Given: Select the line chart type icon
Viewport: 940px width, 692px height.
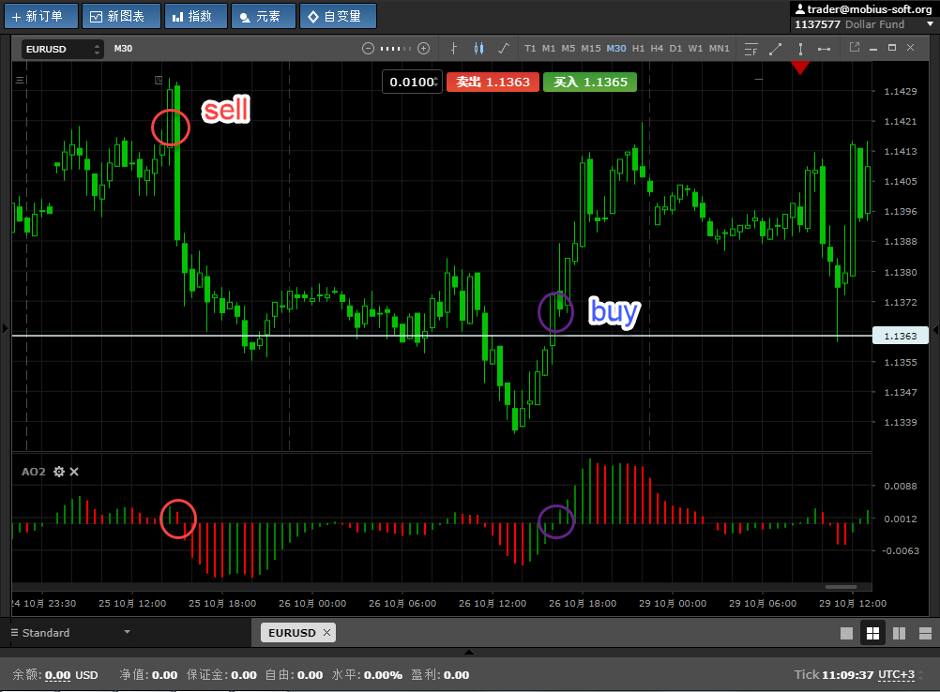Looking at the screenshot, I should (503, 48).
